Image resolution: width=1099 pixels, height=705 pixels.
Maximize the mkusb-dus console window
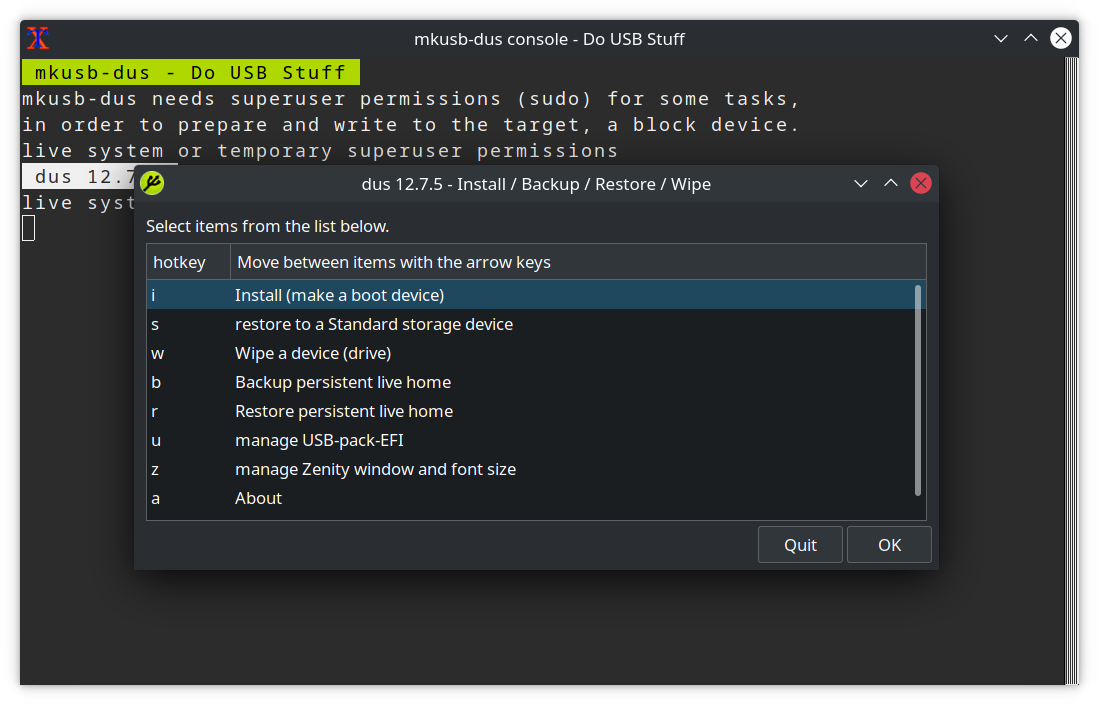pyautogui.click(x=1031, y=39)
